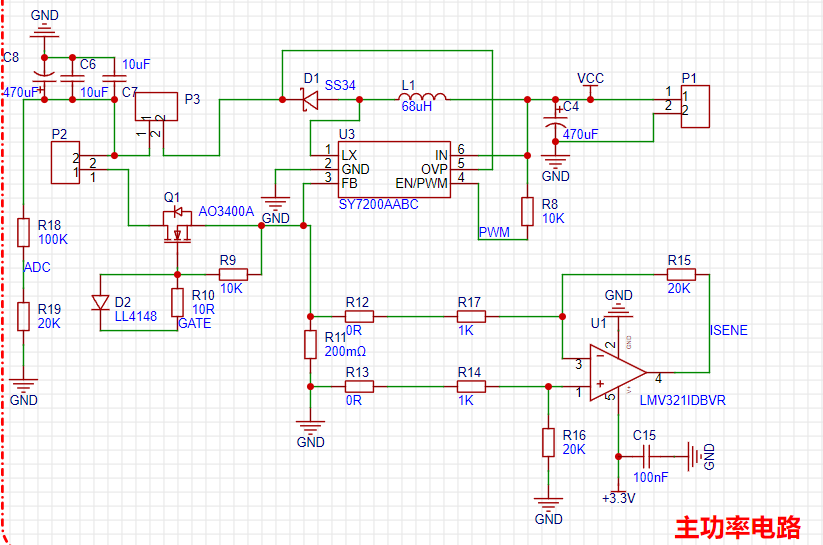Select the red 主功率电路 title text
The image size is (823, 545).
[x=738, y=527]
